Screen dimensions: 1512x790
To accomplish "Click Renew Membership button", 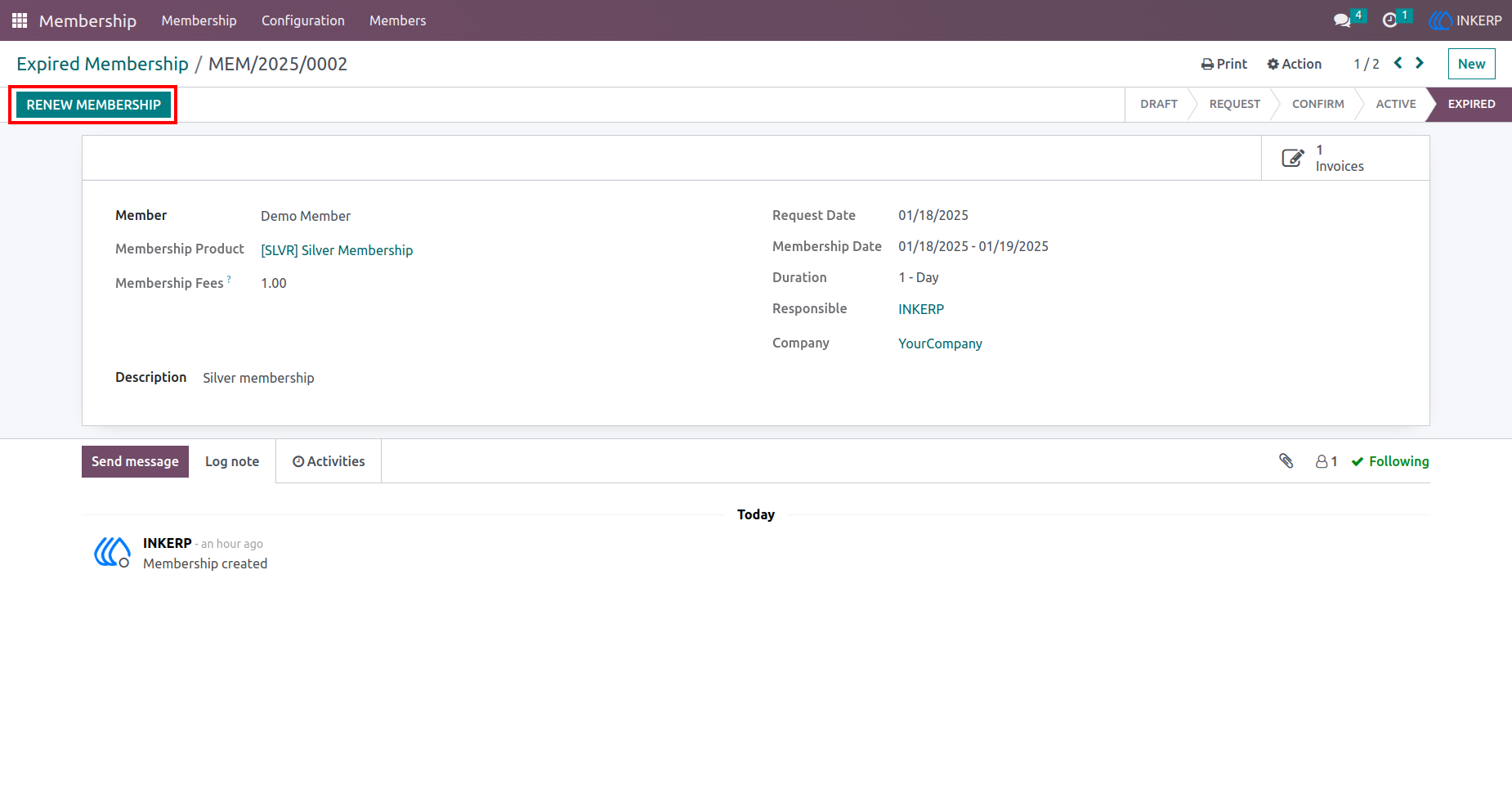I will pos(94,105).
